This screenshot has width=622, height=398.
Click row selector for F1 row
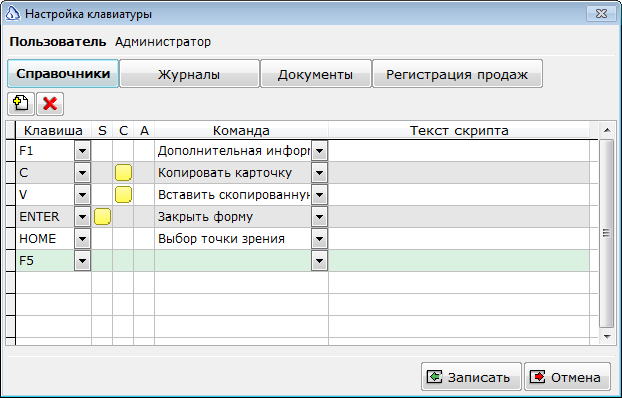(x=11, y=151)
